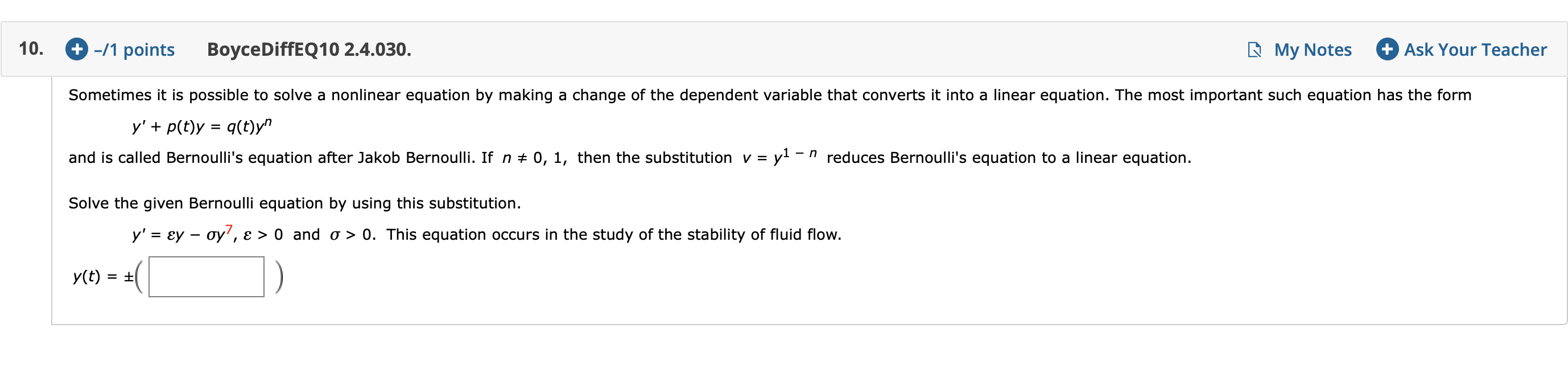The height and width of the screenshot is (377, 1568).
Task: Click the substitution v = y^(1−n)
Action: click(779, 156)
